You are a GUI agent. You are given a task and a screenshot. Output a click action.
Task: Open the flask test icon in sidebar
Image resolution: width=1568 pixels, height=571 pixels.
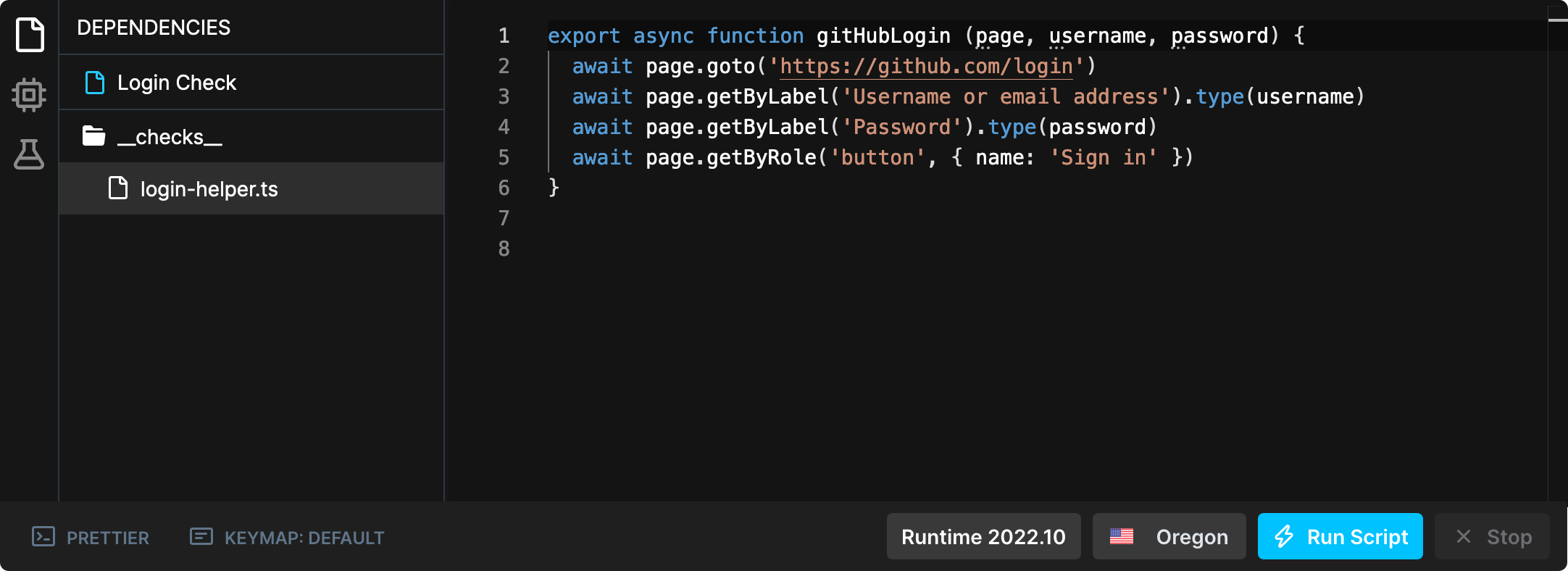[x=29, y=154]
